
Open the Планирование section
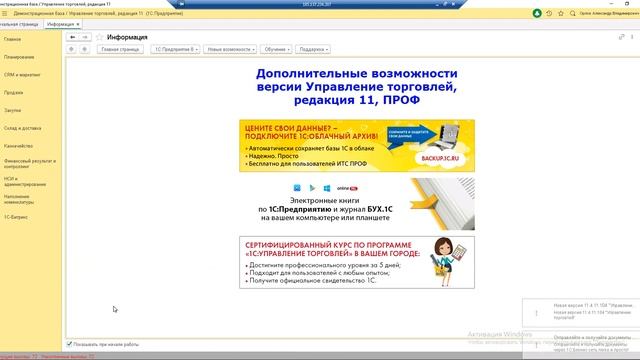[x=19, y=57]
